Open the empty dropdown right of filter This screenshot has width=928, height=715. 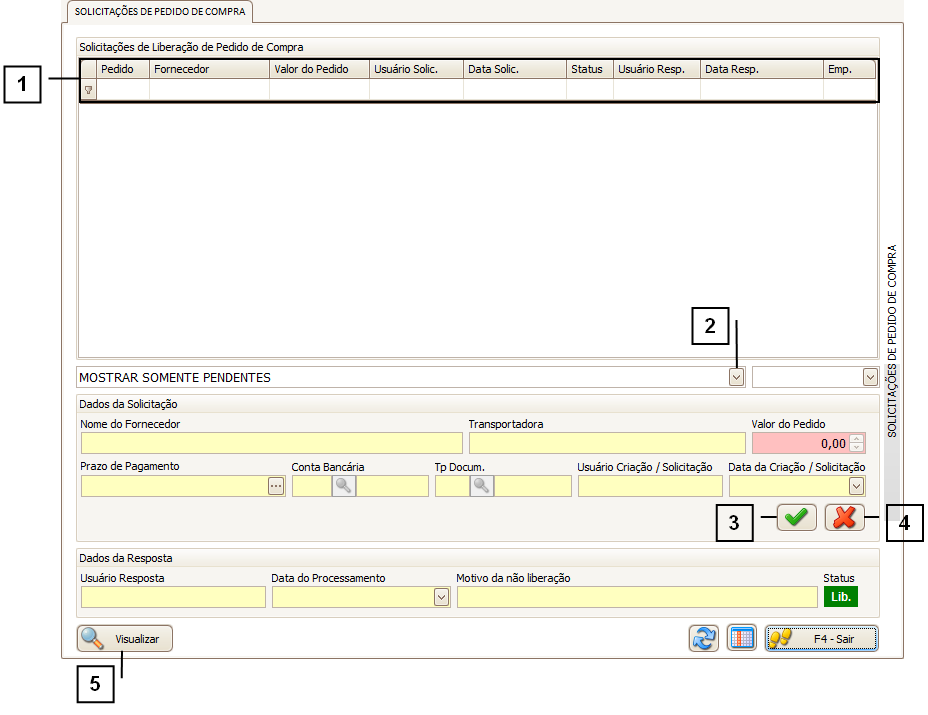coord(869,377)
